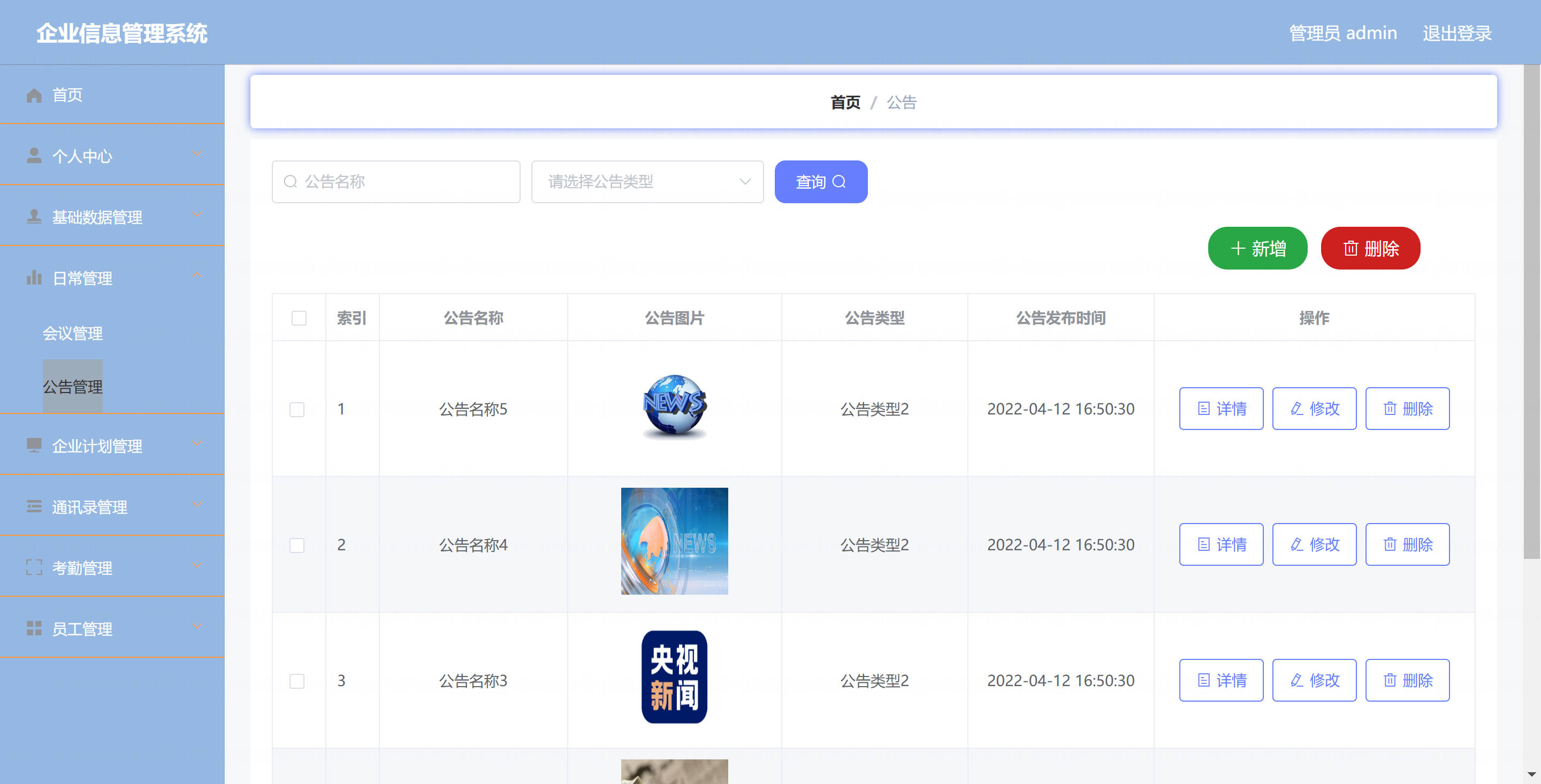Screen dimensions: 1541x784
Task: Click 公告类型 column header
Action: pos(875,318)
